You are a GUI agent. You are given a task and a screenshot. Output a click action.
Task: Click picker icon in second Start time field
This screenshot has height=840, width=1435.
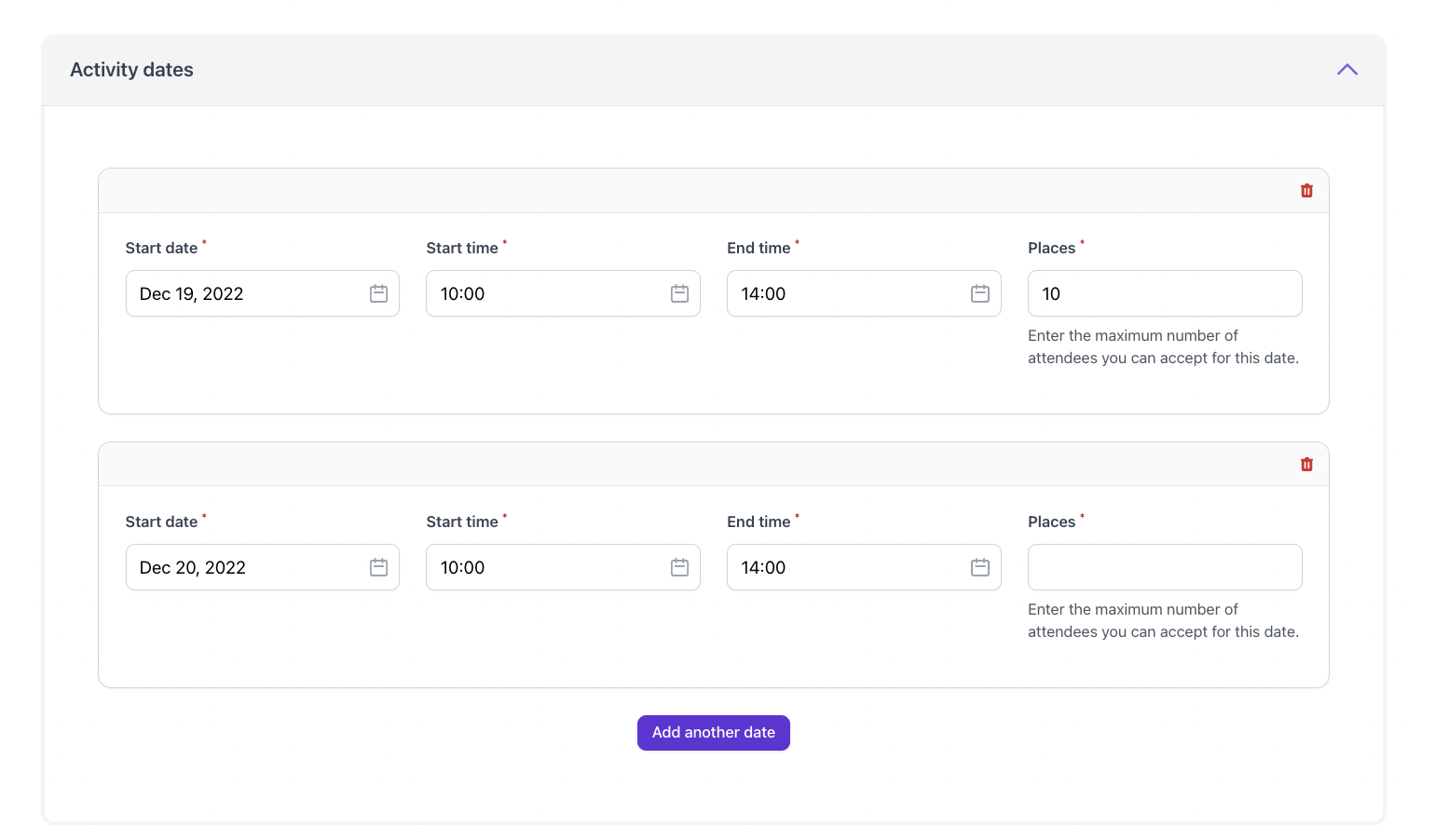[x=679, y=567]
